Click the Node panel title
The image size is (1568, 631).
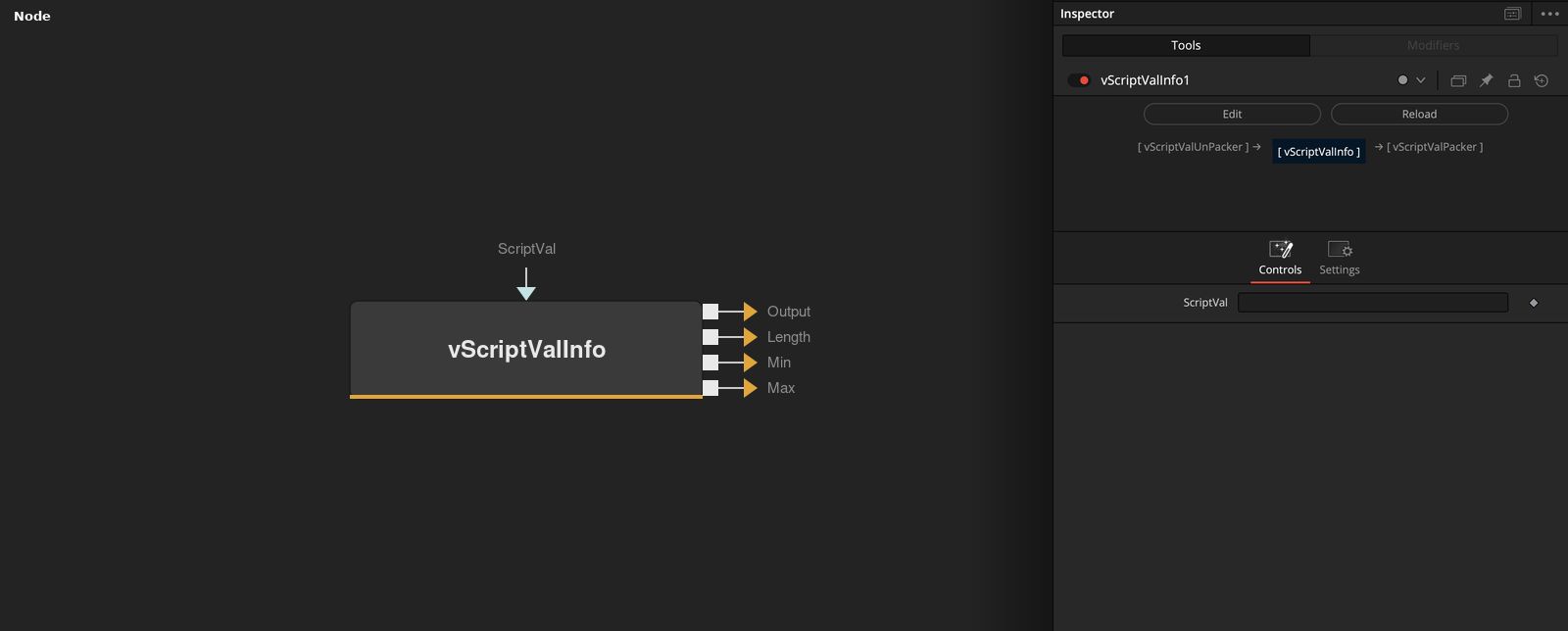32,16
